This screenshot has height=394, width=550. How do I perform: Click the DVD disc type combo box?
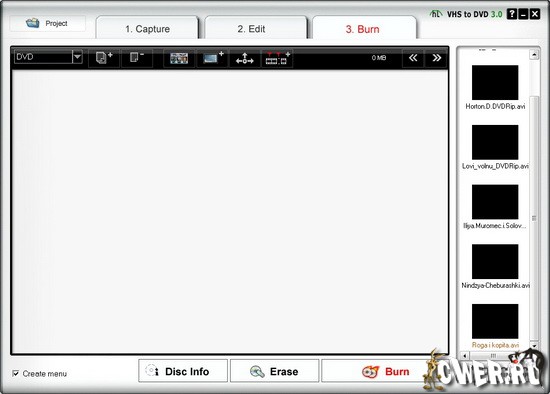pyautogui.click(x=48, y=56)
